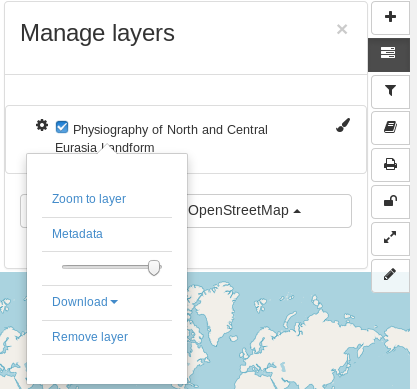Close the Manage layers panel
The width and height of the screenshot is (417, 389).
(x=342, y=29)
